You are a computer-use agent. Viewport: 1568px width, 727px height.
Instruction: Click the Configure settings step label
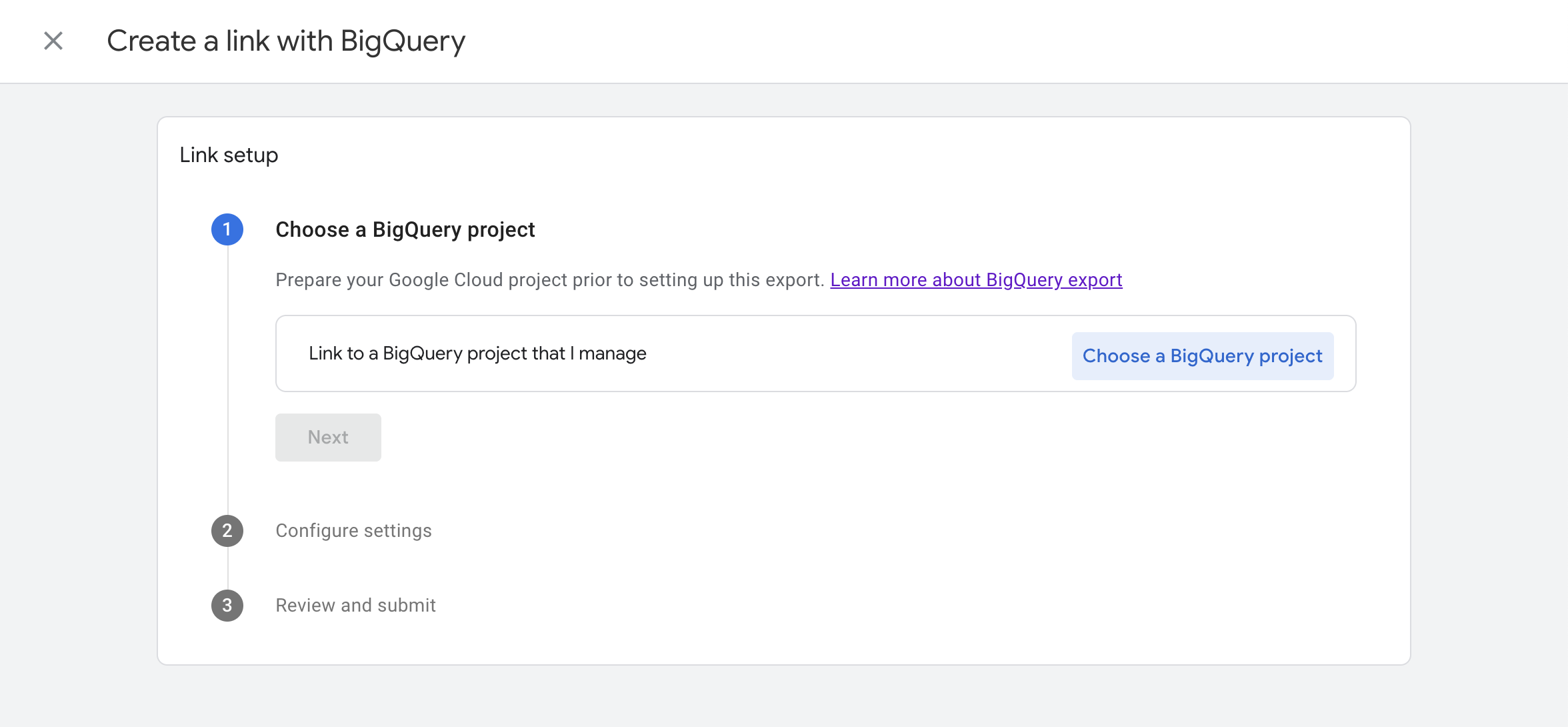pos(353,530)
